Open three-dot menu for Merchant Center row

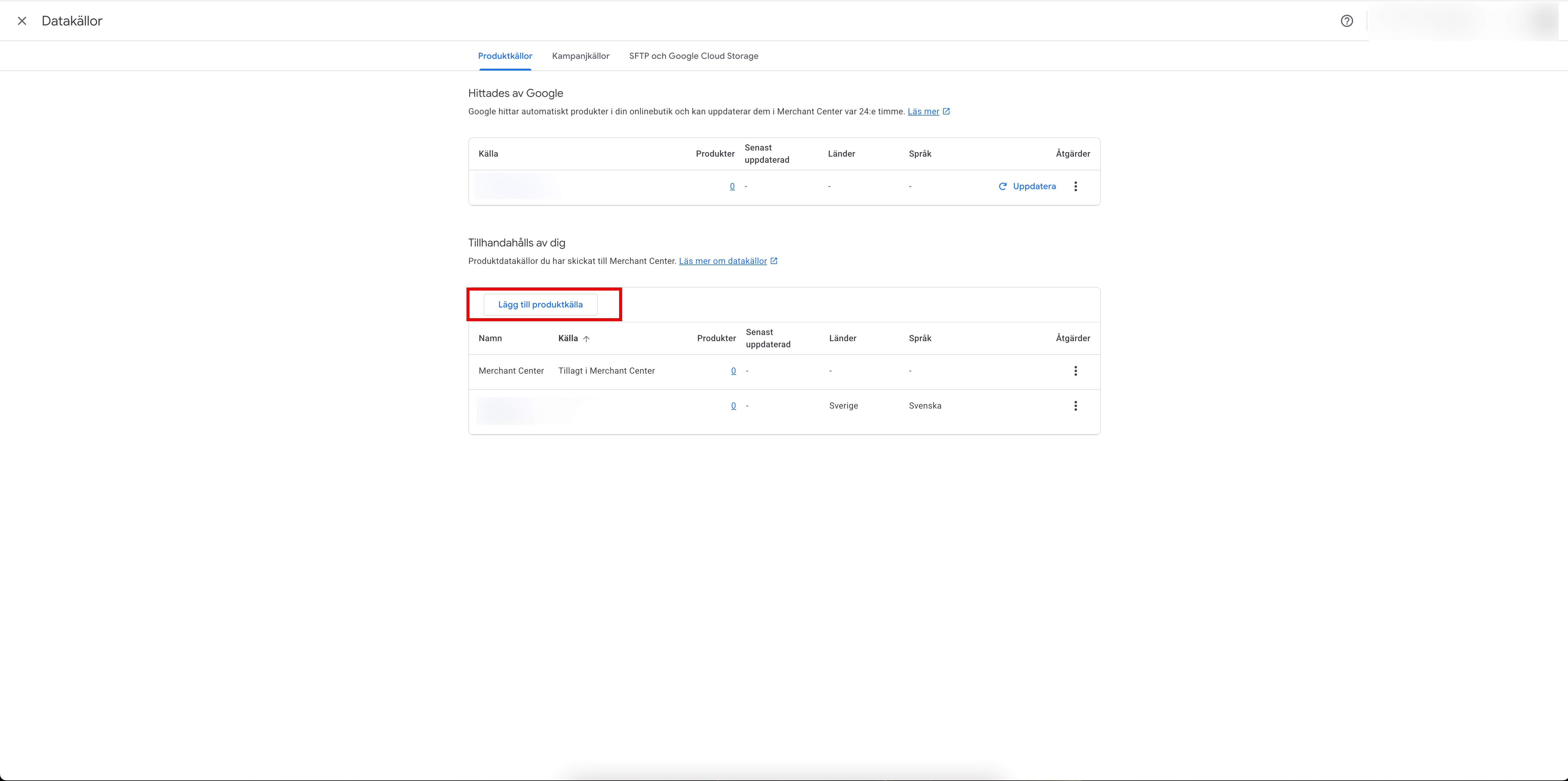[x=1075, y=371]
